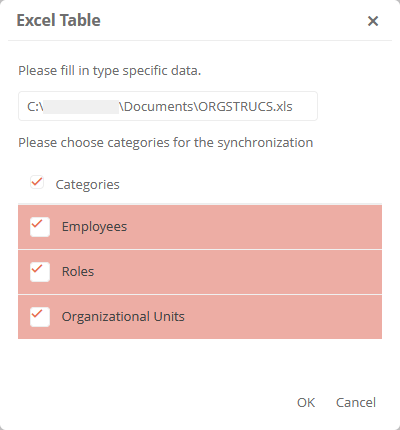This screenshot has width=400, height=430.
Task: Click the Excel Table dialog title
Action: [x=59, y=20]
